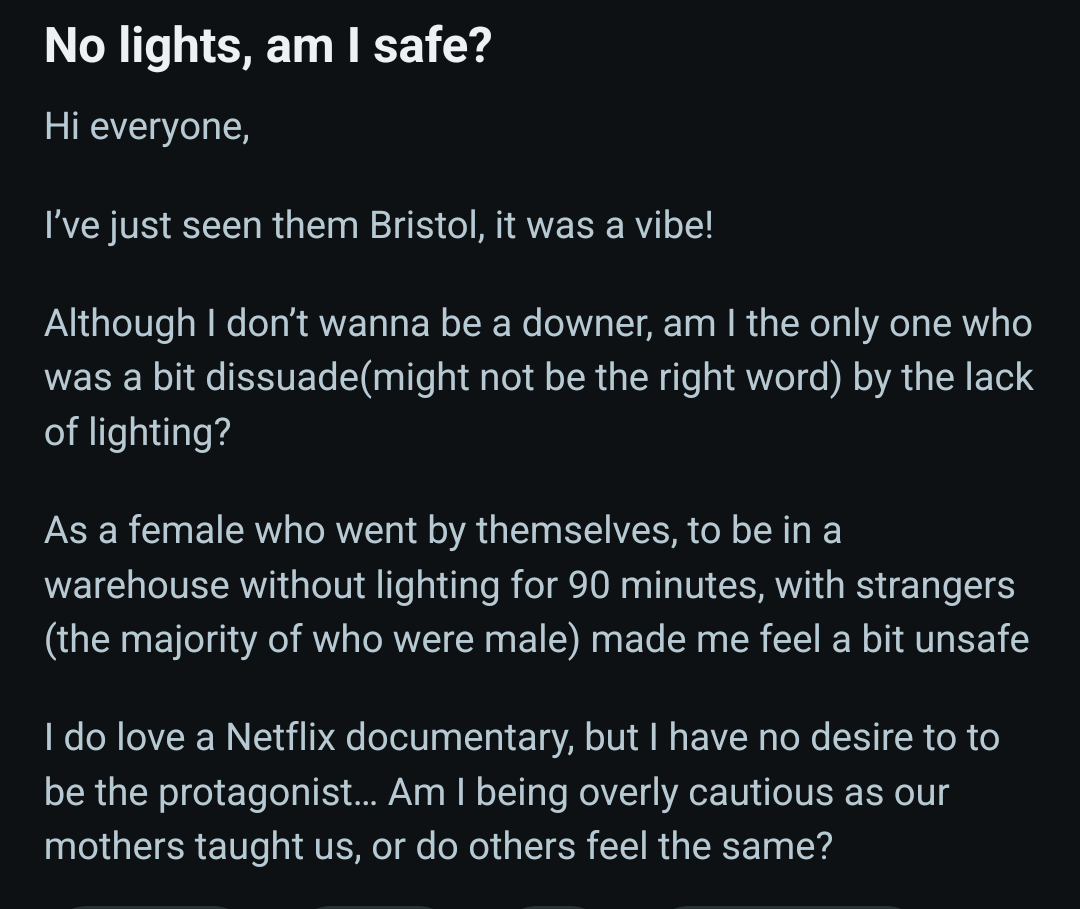The image size is (1080, 909).
Task: Click the line 'I've just seen them Bristol'
Action: (x=378, y=225)
